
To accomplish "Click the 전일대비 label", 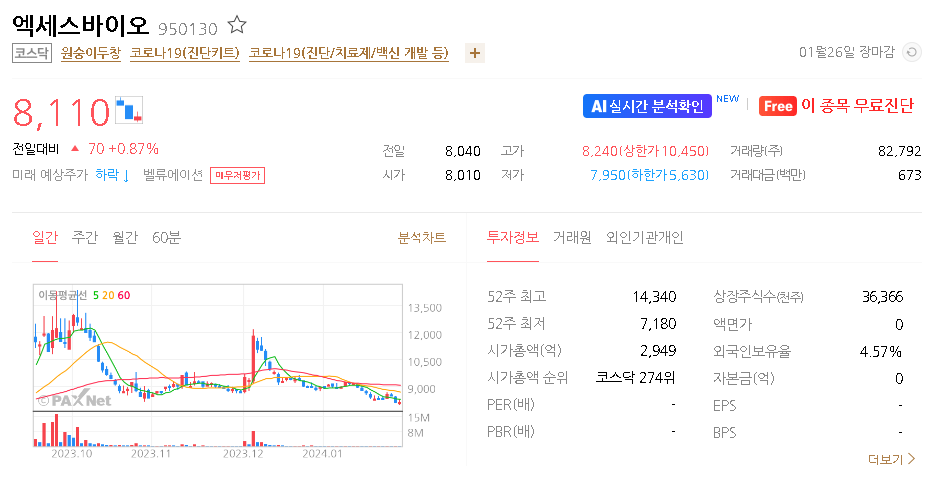I will coord(36,149).
